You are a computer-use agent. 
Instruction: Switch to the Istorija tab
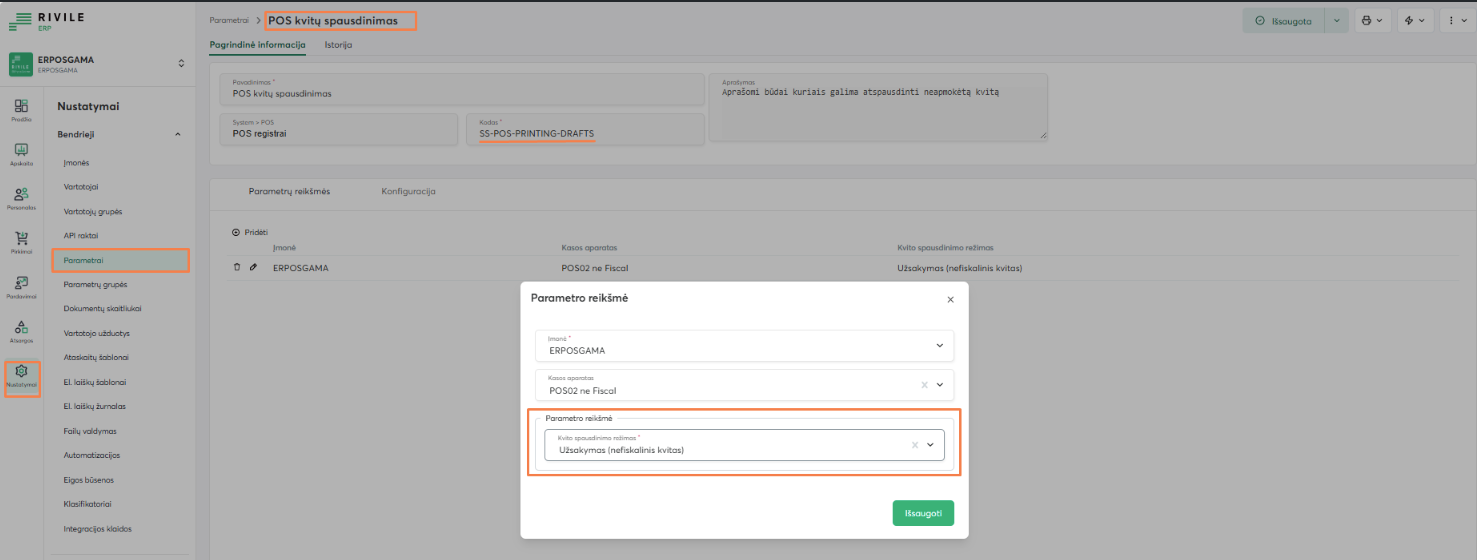pos(338,45)
